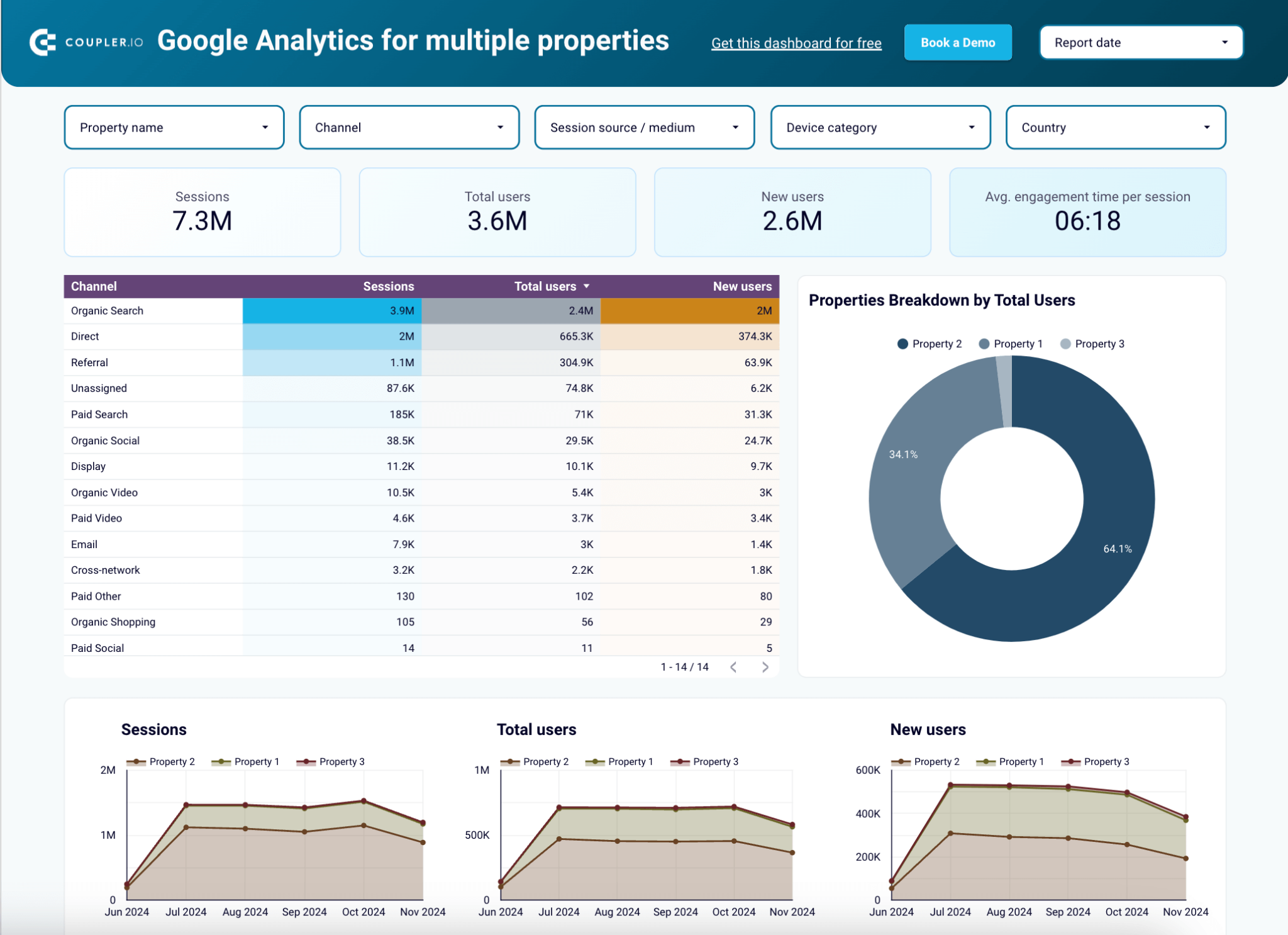Click the 64.1% segment of the donut chart

coord(1118,549)
